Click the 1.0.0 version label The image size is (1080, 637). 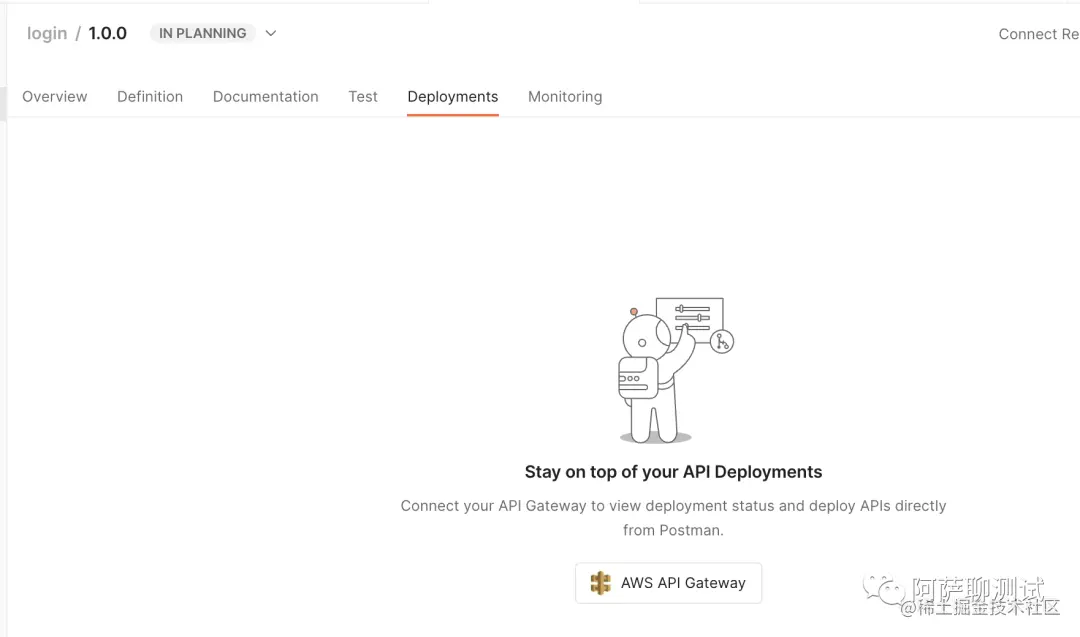coord(107,33)
